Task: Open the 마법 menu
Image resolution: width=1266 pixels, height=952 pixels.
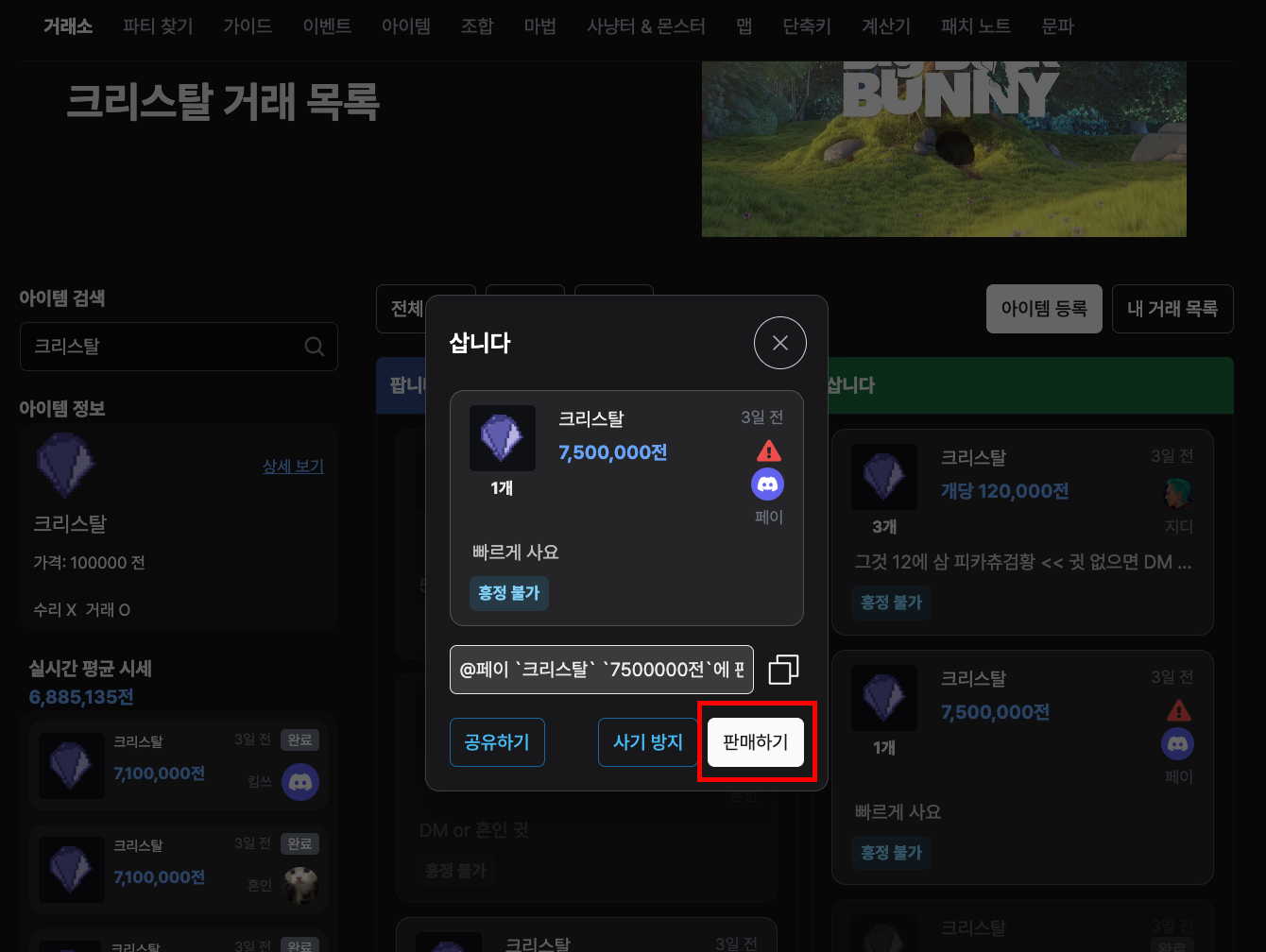Action: pos(540,26)
